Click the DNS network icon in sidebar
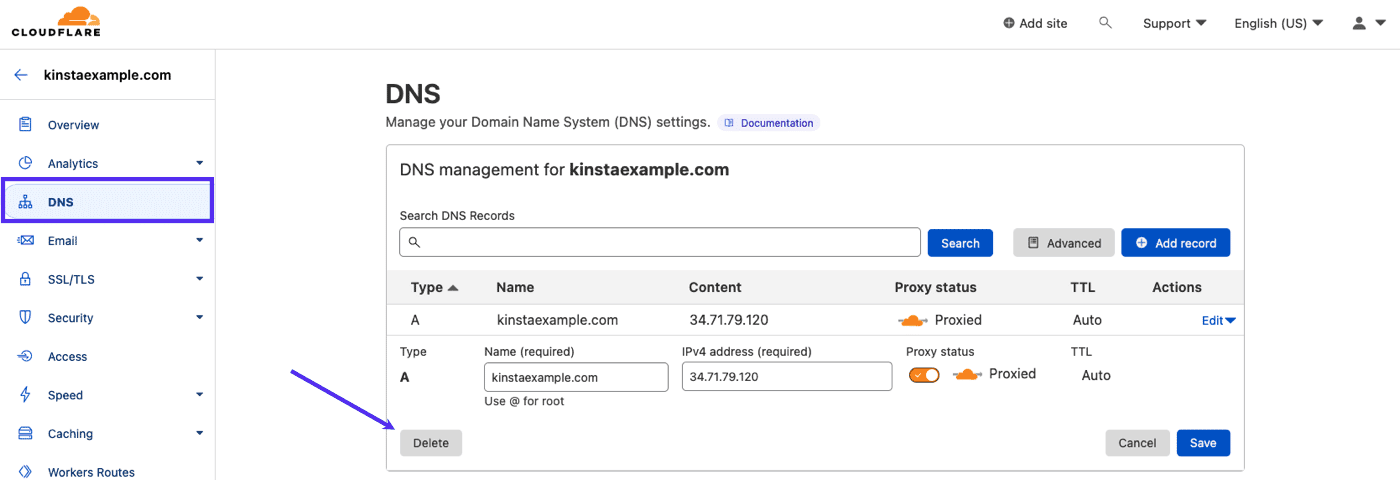This screenshot has width=1400, height=480. (25, 202)
